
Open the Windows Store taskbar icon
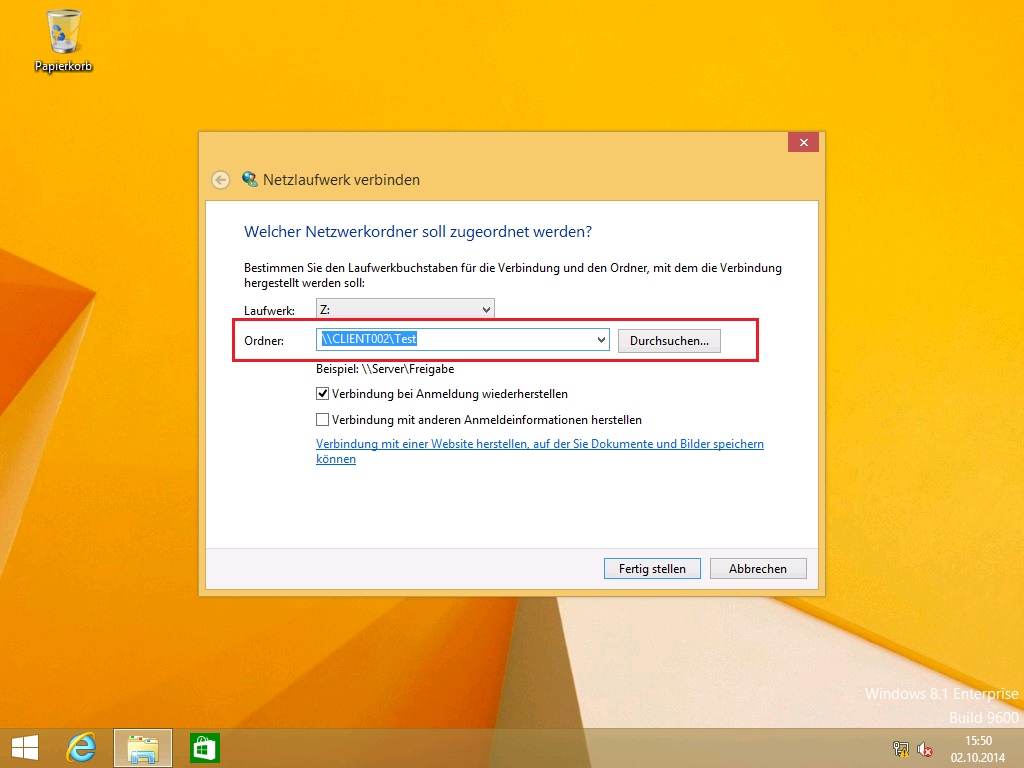coord(204,748)
